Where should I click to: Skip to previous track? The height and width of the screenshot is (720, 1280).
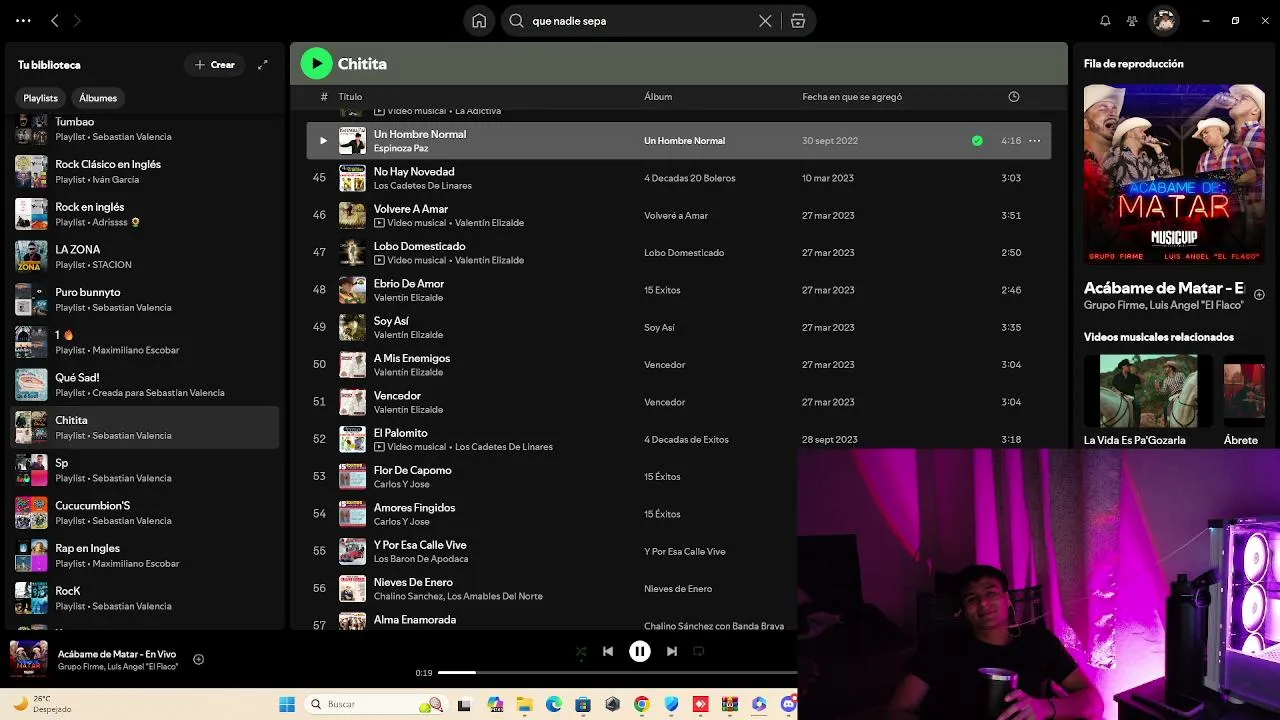pos(608,651)
